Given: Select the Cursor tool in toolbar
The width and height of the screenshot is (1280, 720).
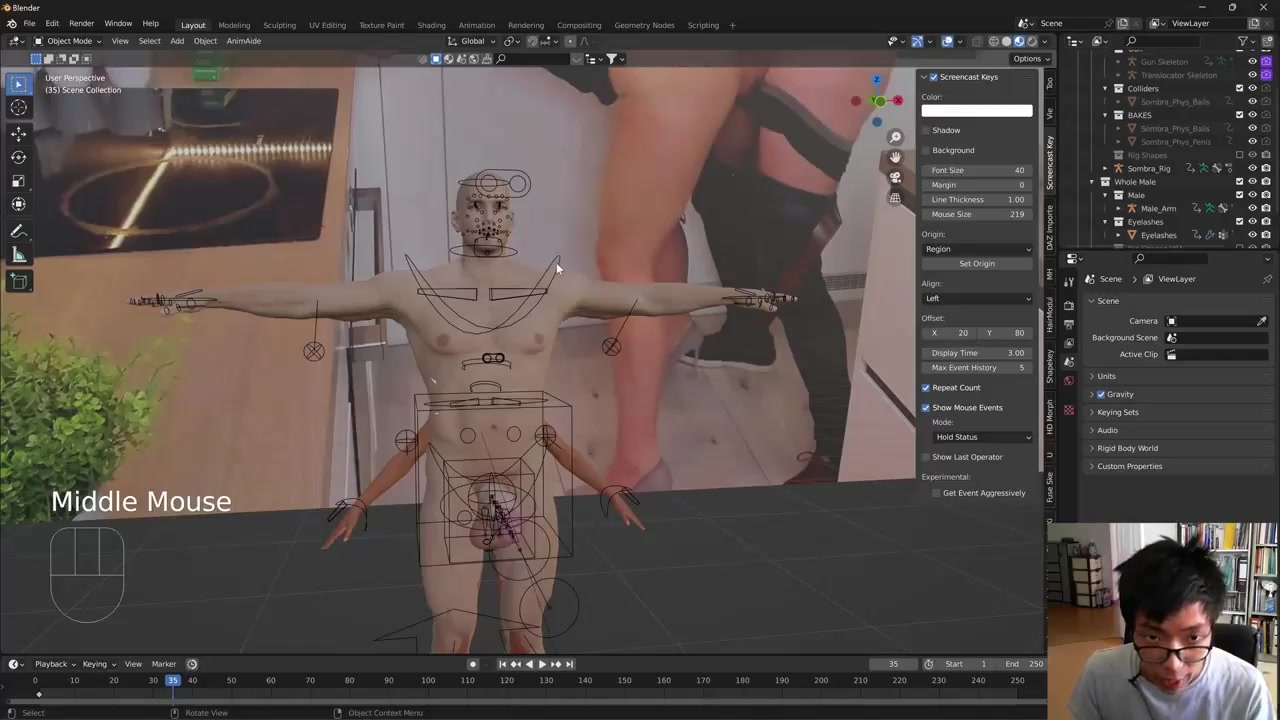Looking at the screenshot, I should 18,108.
